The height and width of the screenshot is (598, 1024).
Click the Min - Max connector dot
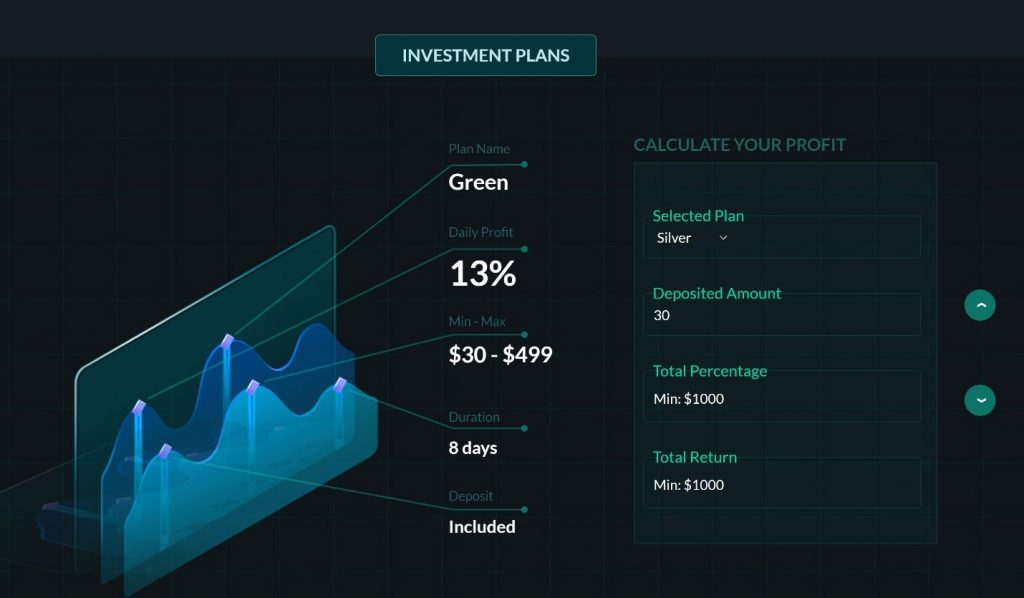pyautogui.click(x=524, y=335)
